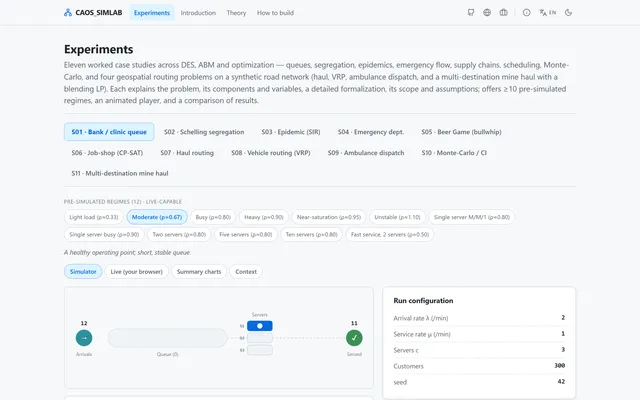Switch to Live (your browser) view

[x=136, y=271]
